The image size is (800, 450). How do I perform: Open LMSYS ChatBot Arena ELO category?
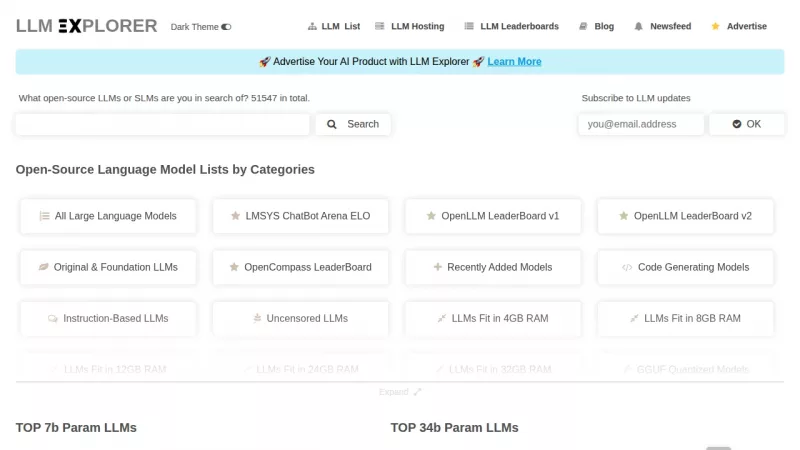[301, 216]
